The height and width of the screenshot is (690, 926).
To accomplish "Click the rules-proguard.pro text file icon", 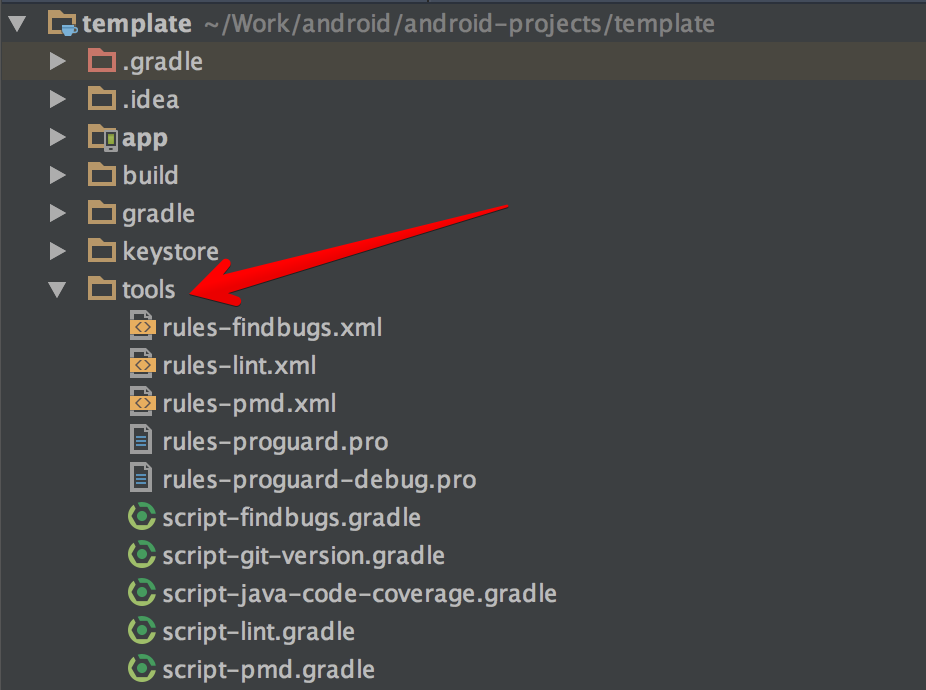I will (x=143, y=441).
